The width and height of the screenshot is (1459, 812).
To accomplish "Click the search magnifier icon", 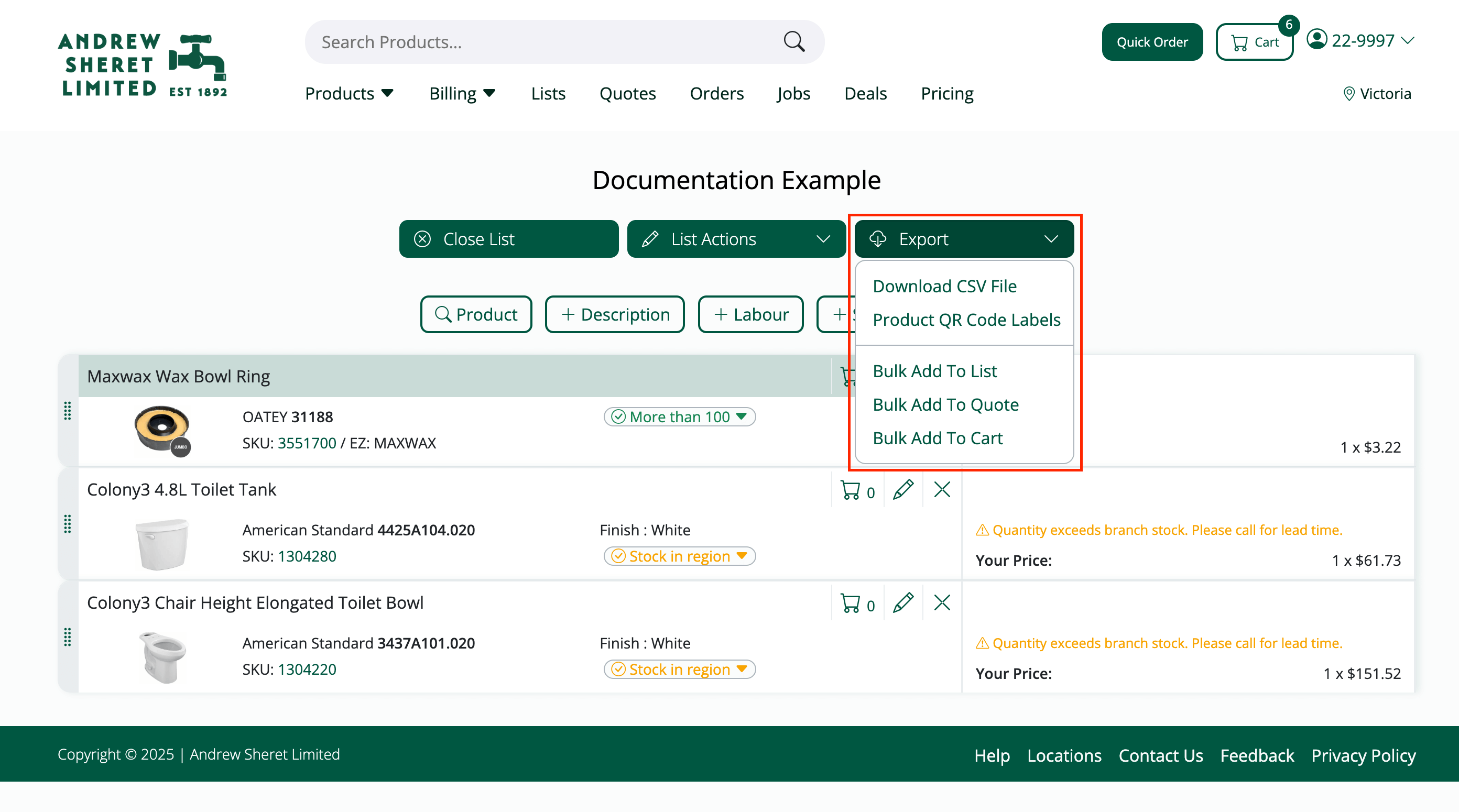I will click(794, 41).
